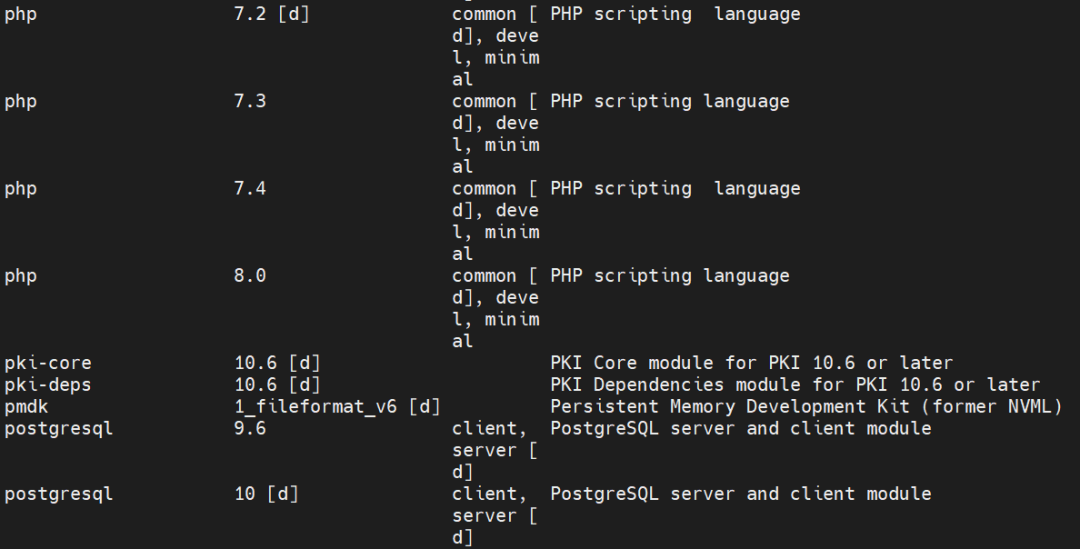Click "client, server" profiles of postgresql 10
This screenshot has height=549, width=1080.
tap(495, 505)
